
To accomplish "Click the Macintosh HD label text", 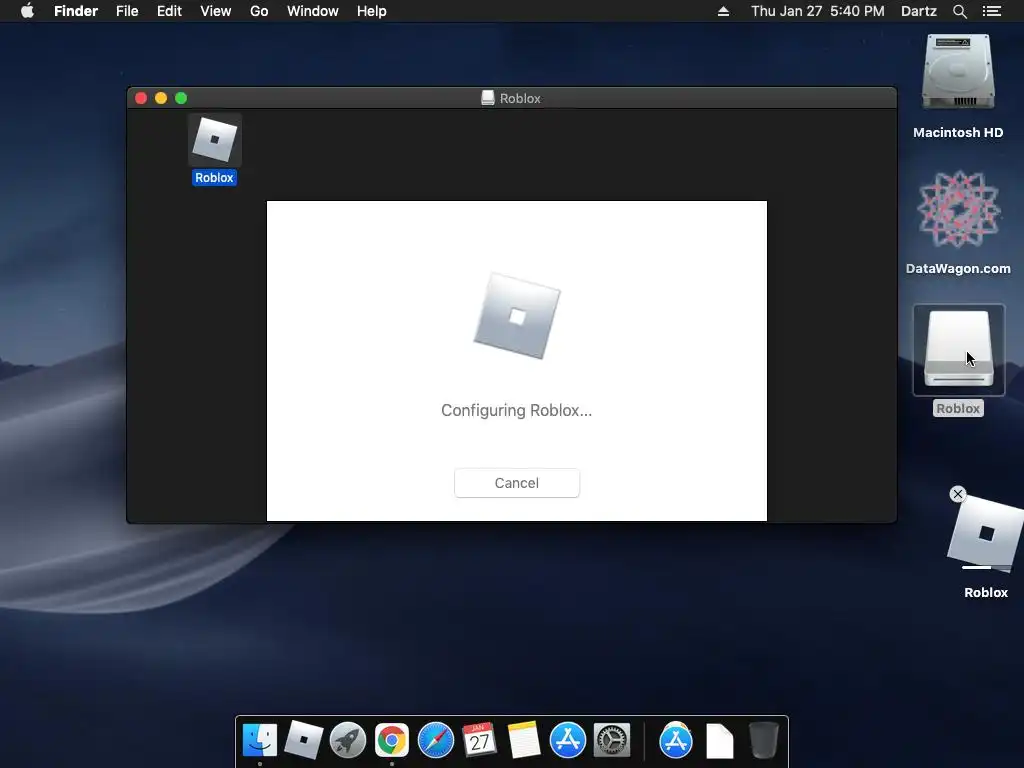I will point(958,133).
